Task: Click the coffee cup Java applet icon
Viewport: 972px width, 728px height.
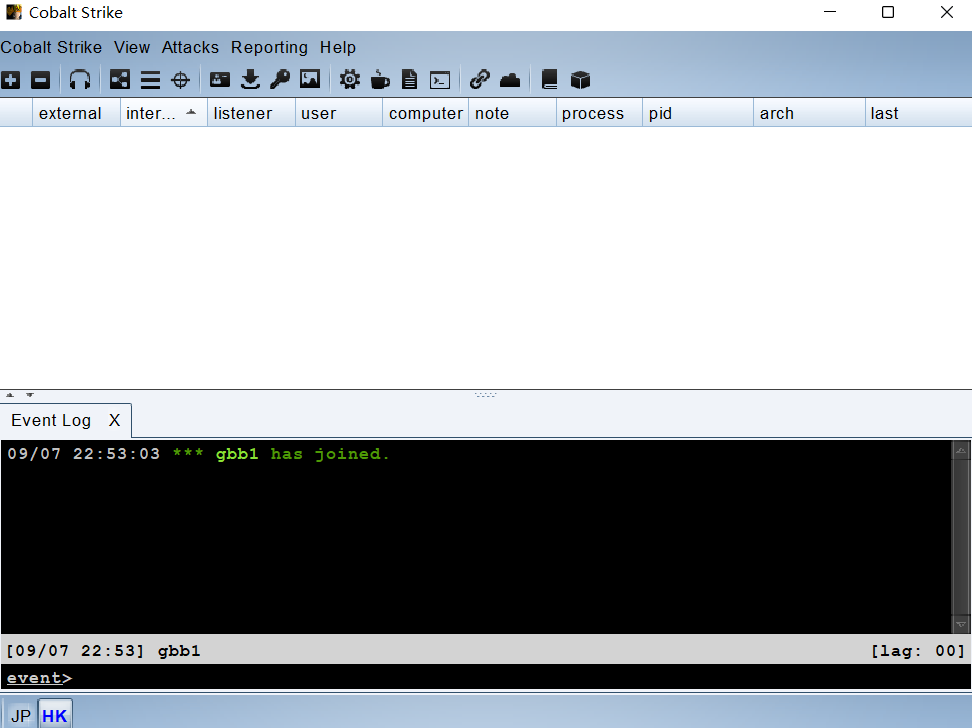Action: click(380, 80)
